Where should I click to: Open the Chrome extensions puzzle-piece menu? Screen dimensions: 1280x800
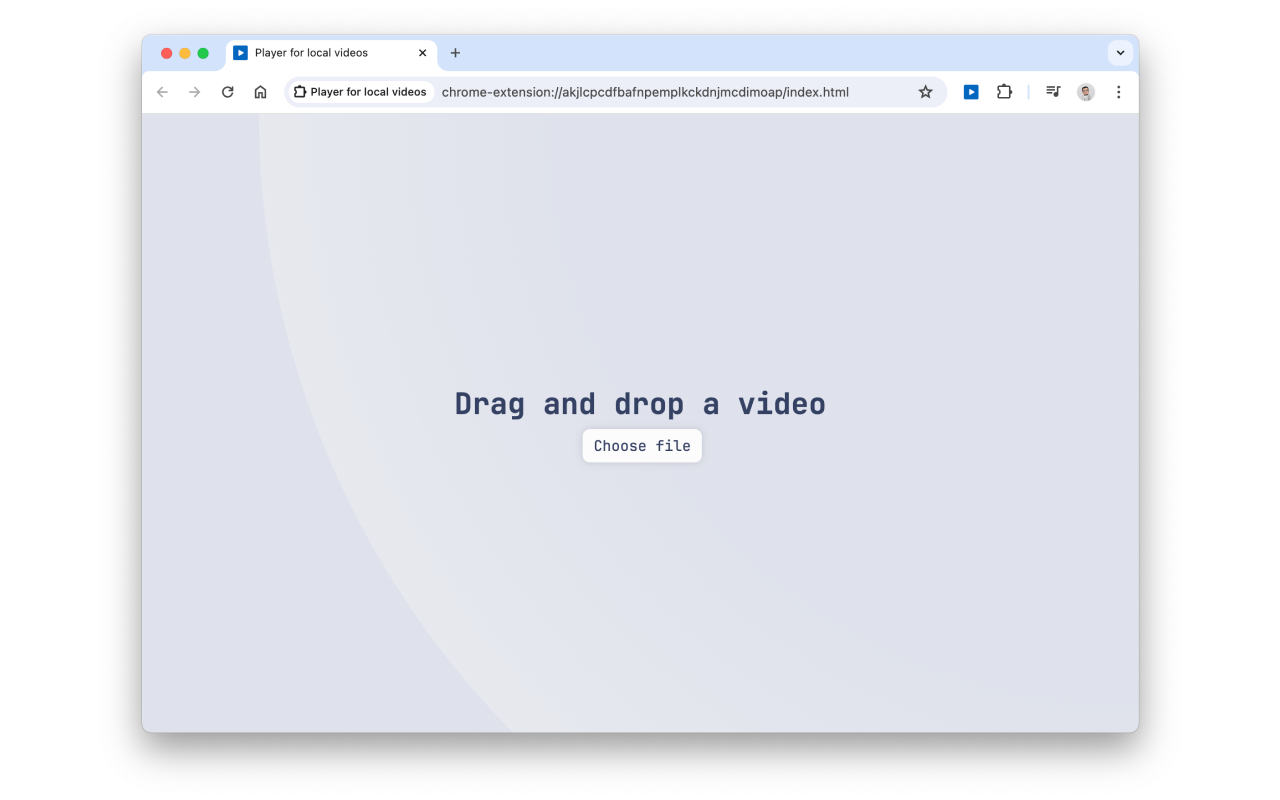click(1004, 91)
